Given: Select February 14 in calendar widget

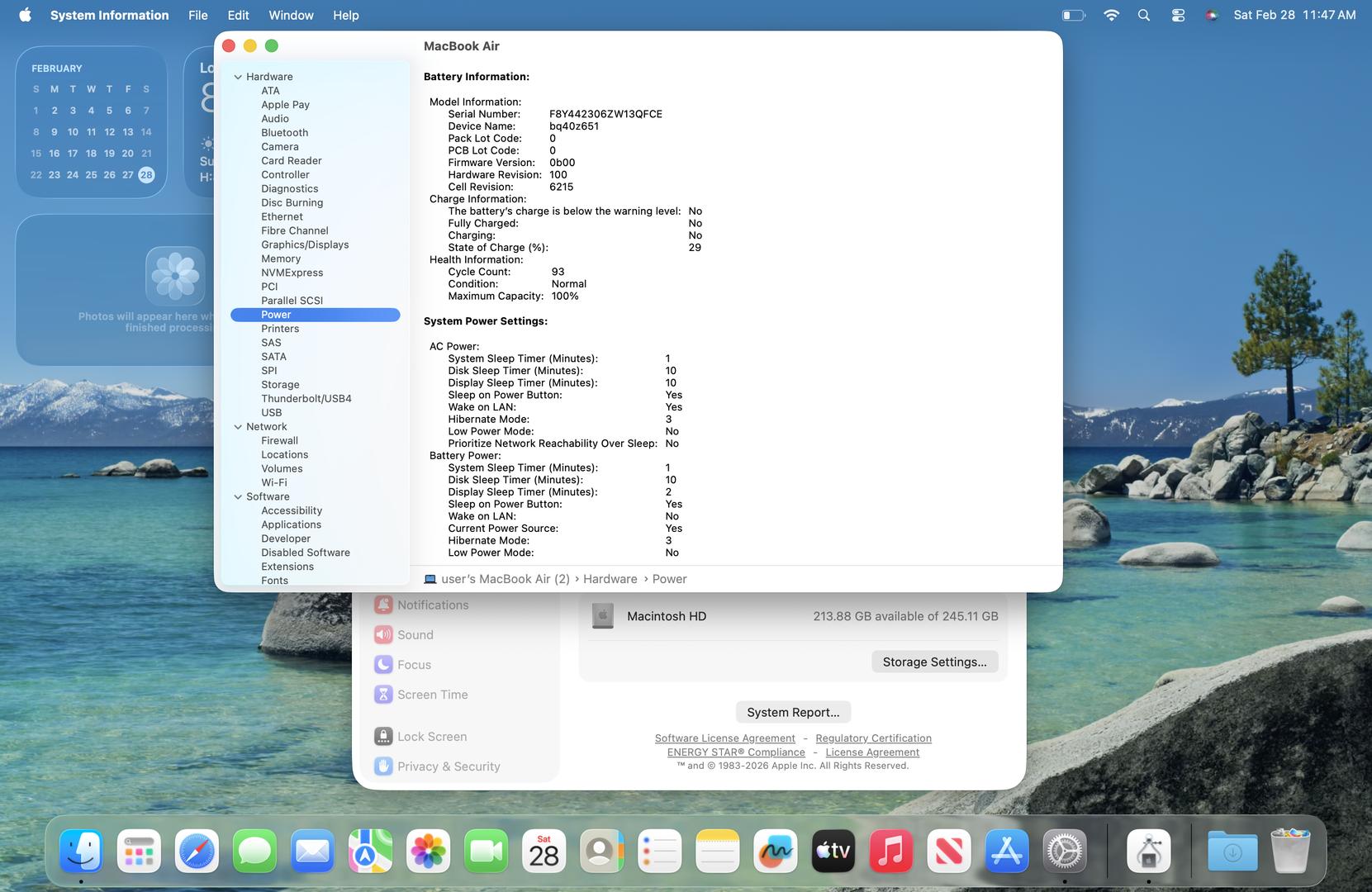Looking at the screenshot, I should (x=146, y=132).
